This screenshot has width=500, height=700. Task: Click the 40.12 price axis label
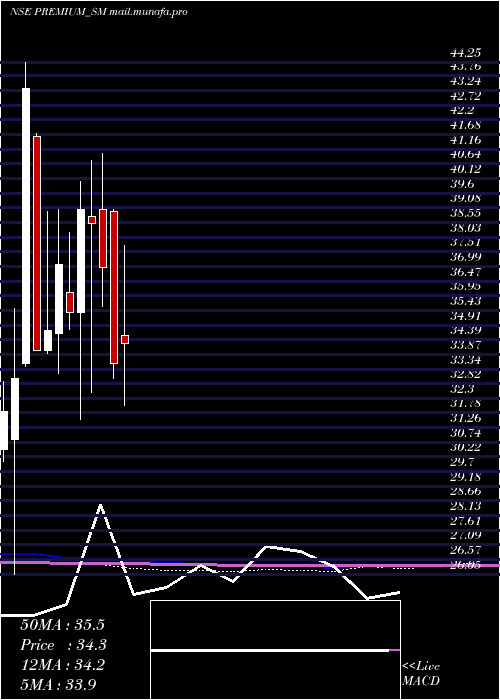(466, 169)
